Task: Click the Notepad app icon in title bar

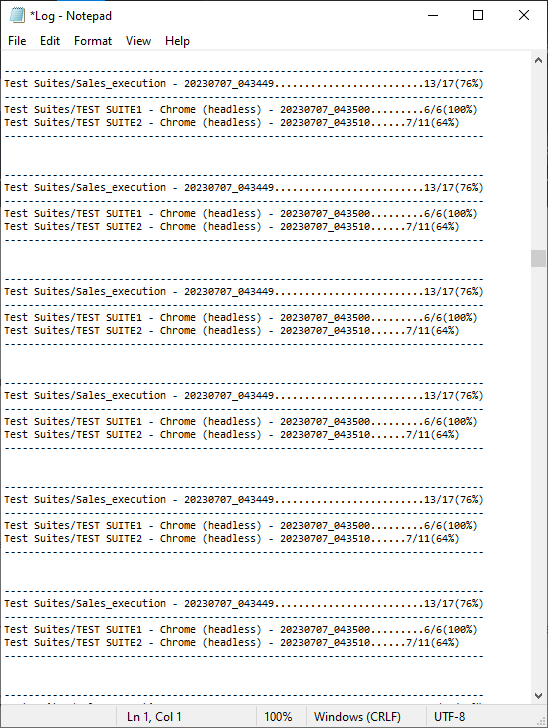Action: [x=17, y=15]
